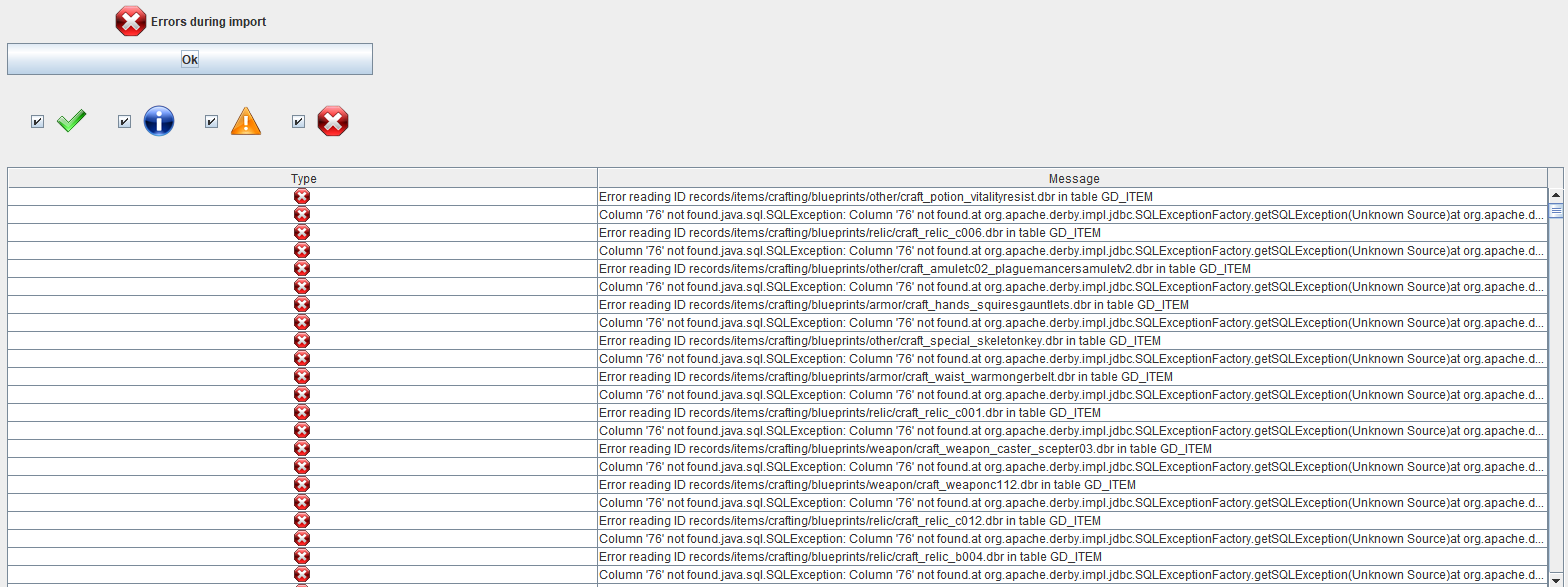Click the scrollbar up arrow

click(1555, 195)
